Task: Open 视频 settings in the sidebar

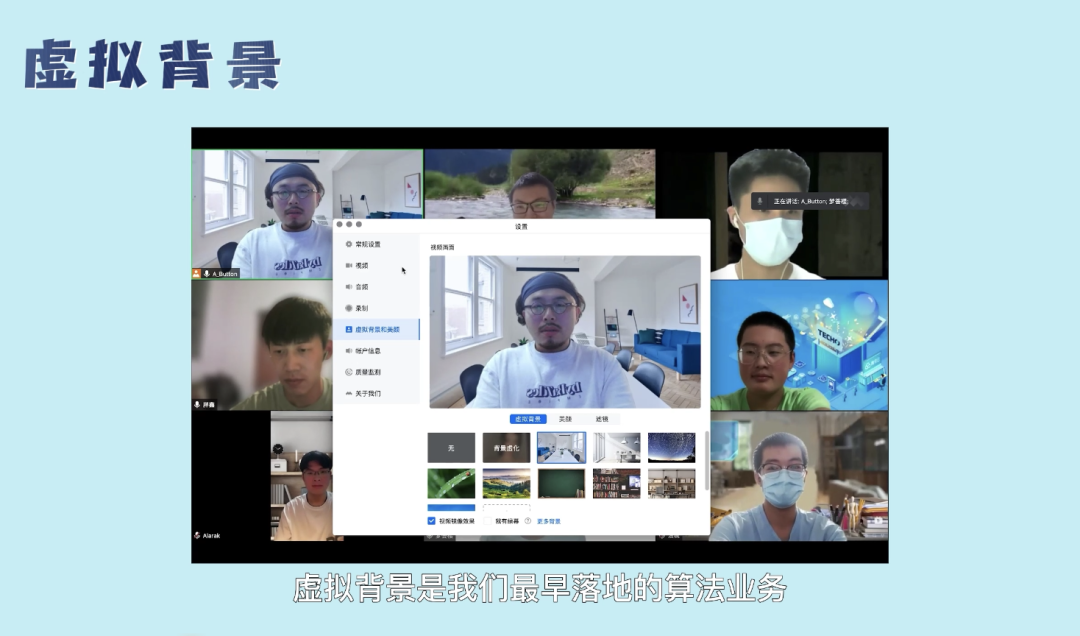Action: 376,265
